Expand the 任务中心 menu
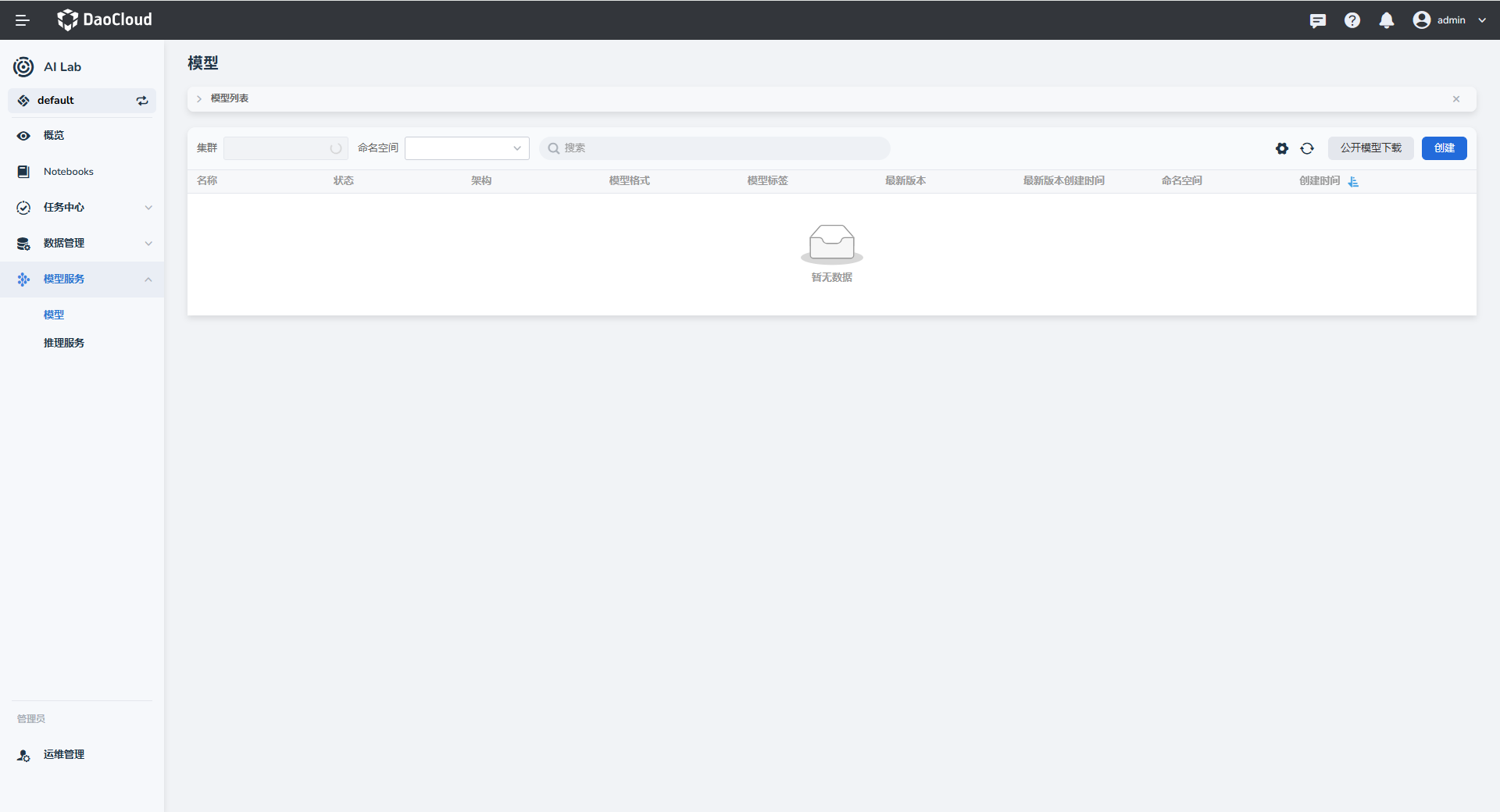 coord(82,208)
